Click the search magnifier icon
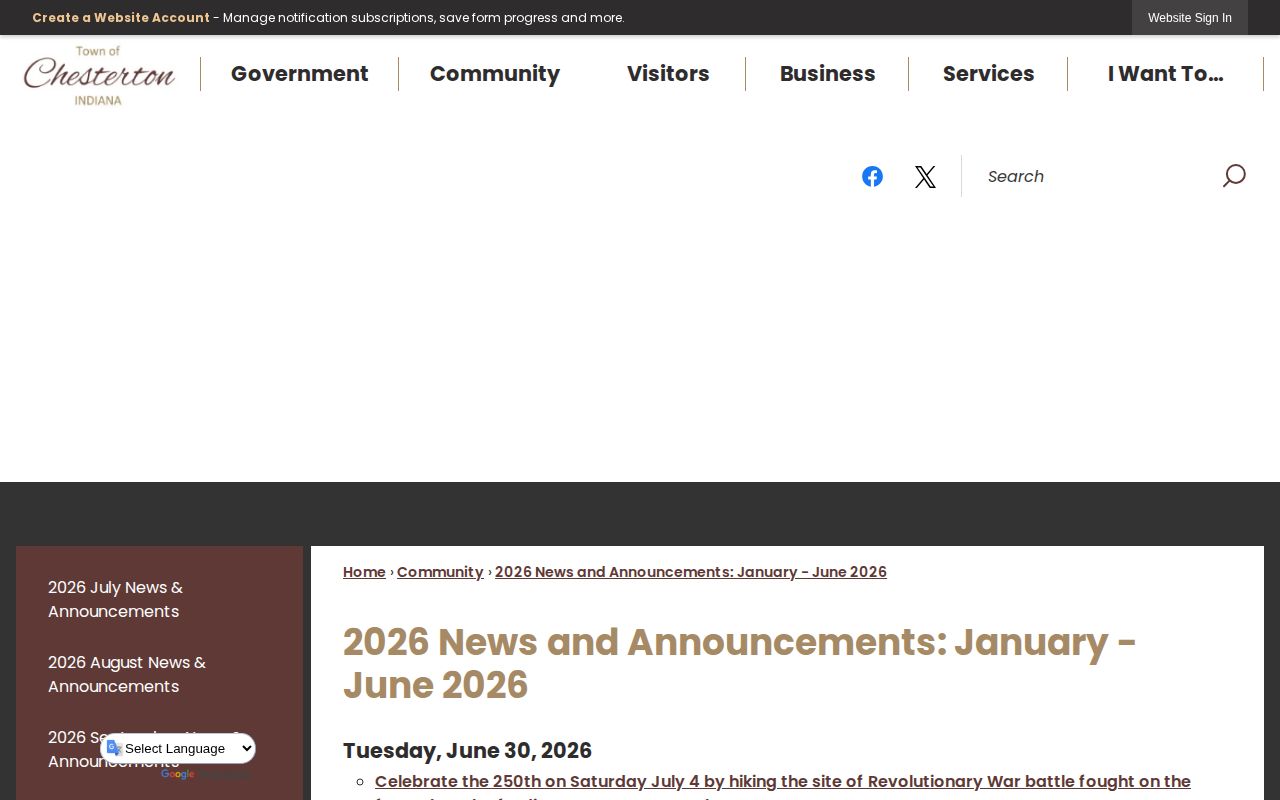The image size is (1280, 800). pos(1234,176)
